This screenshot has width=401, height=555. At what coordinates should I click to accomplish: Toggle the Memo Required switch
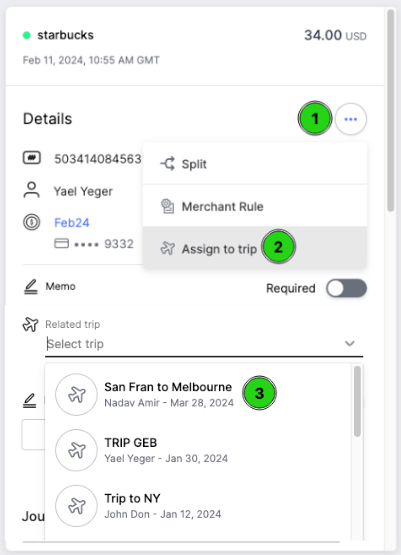[x=346, y=288]
